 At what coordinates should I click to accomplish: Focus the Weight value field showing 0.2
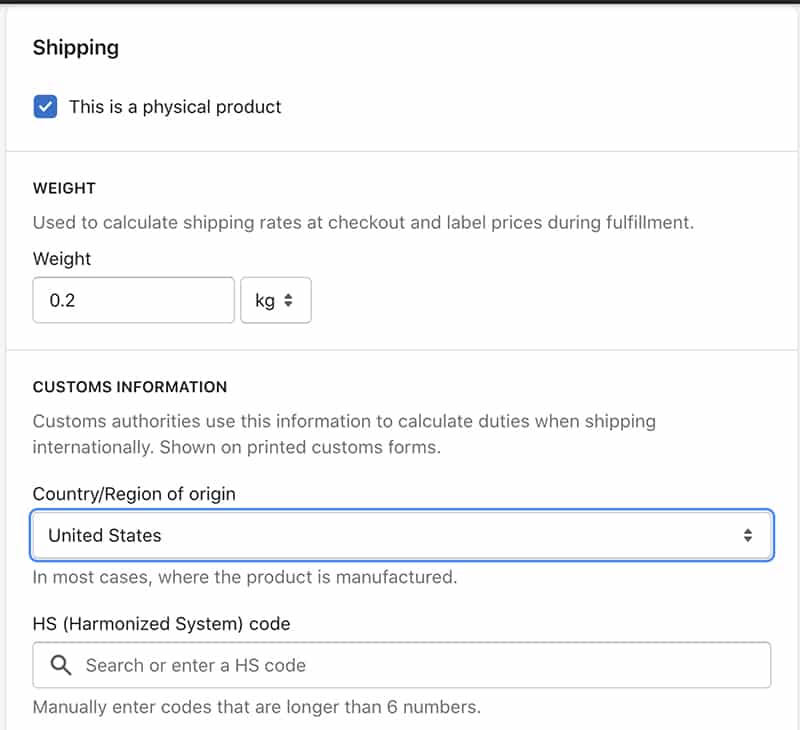(x=134, y=300)
